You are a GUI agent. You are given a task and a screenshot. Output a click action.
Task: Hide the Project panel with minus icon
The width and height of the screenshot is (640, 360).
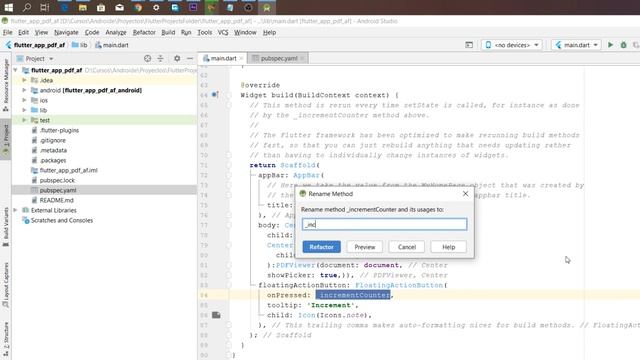190,58
